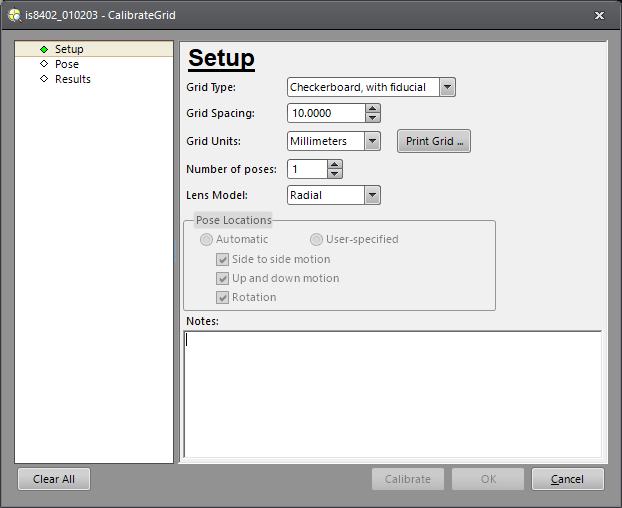Decrement the Number of poses spinner

334,174
